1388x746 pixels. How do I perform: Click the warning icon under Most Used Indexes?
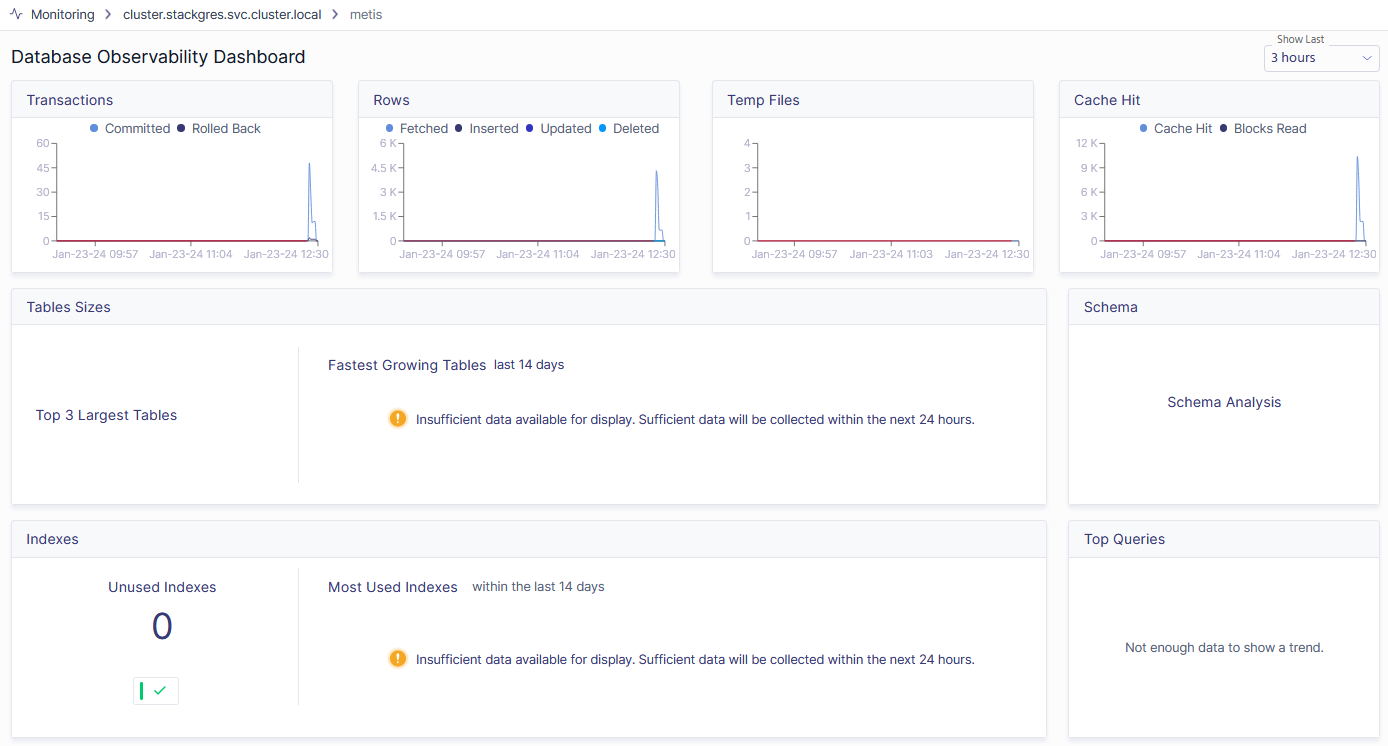tap(398, 658)
